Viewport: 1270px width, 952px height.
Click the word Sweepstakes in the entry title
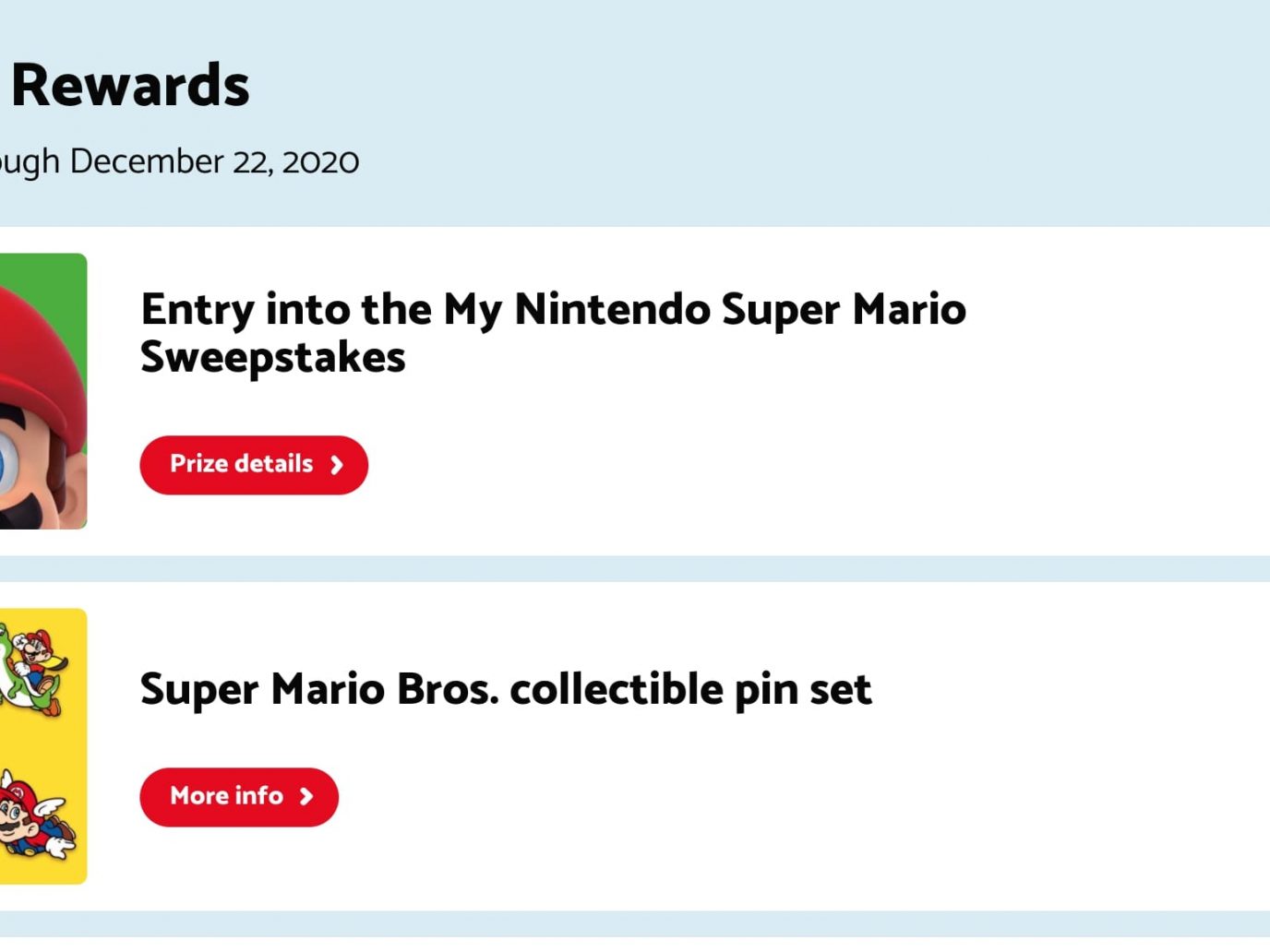[272, 357]
